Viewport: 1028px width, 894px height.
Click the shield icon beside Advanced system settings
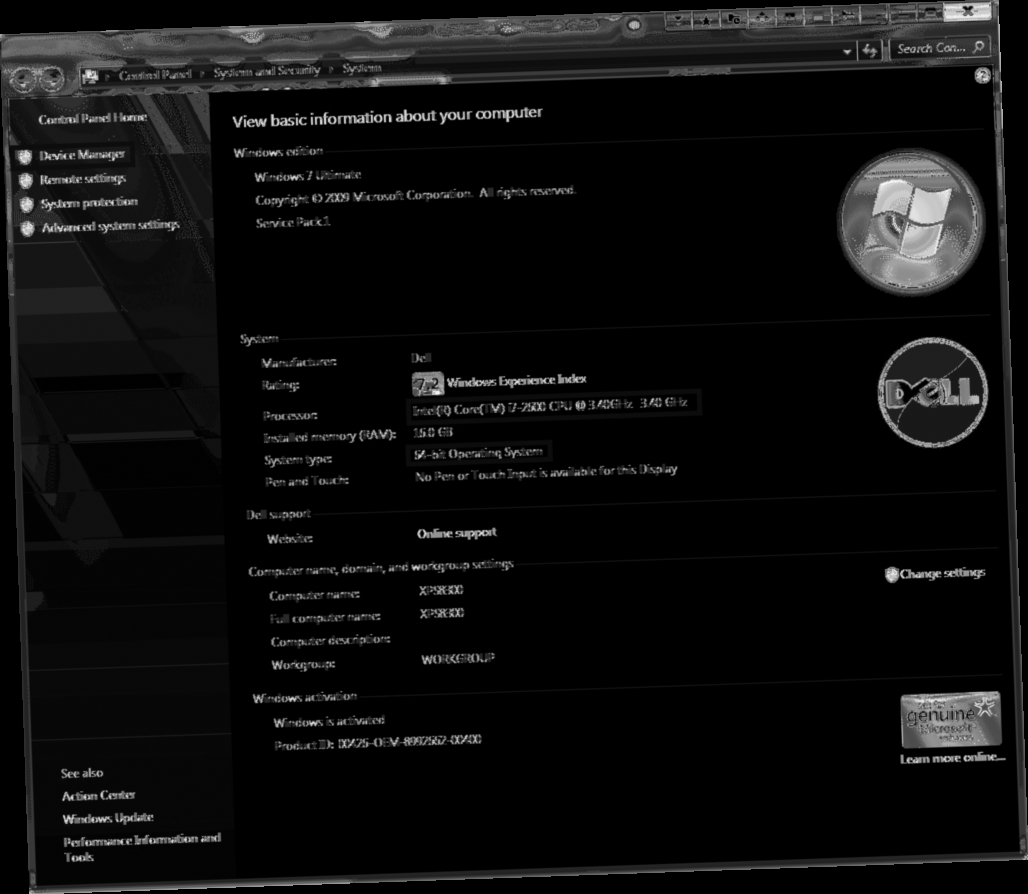click(x=28, y=229)
